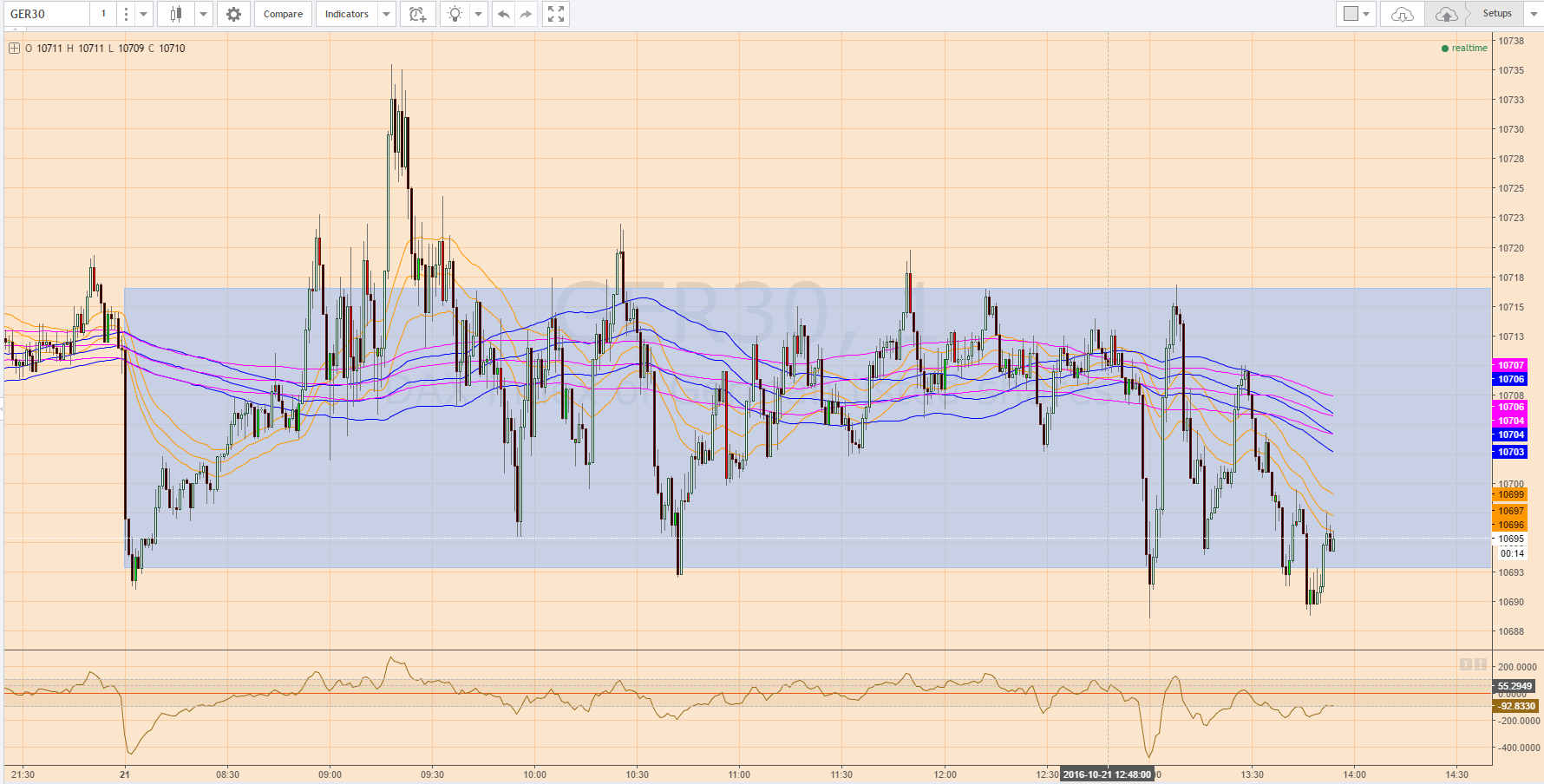
Task: Open the interval dropdown with three dots
Action: 126,14
